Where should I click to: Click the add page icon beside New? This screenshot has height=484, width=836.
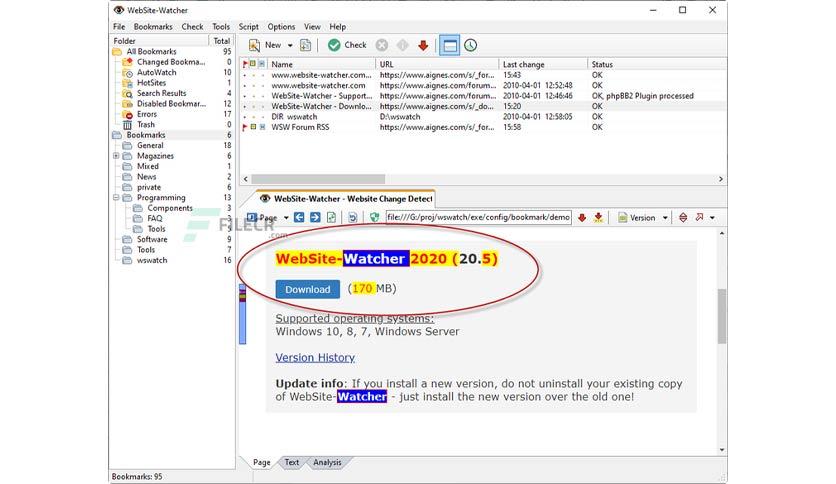306,45
